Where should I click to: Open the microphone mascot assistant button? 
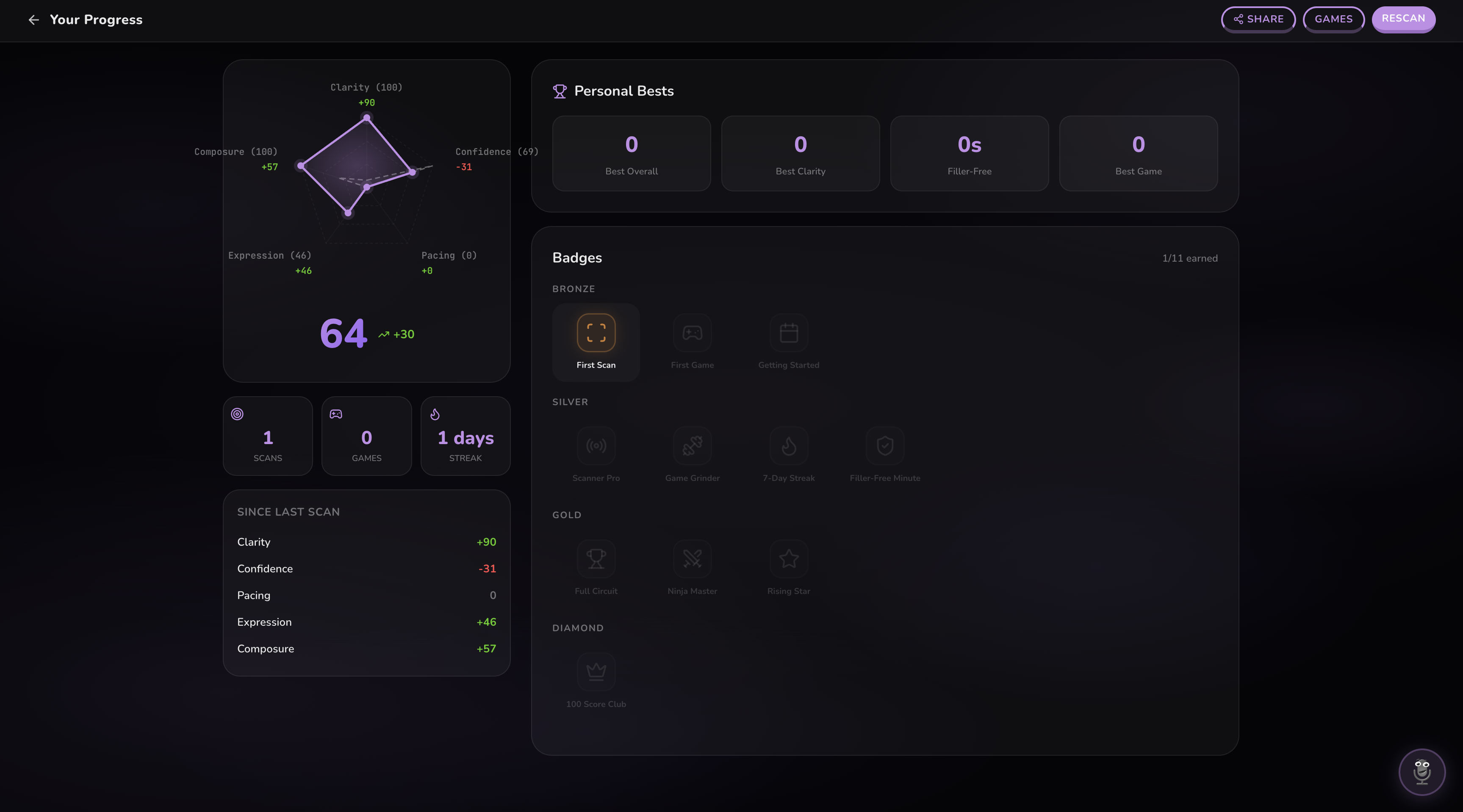point(1421,772)
